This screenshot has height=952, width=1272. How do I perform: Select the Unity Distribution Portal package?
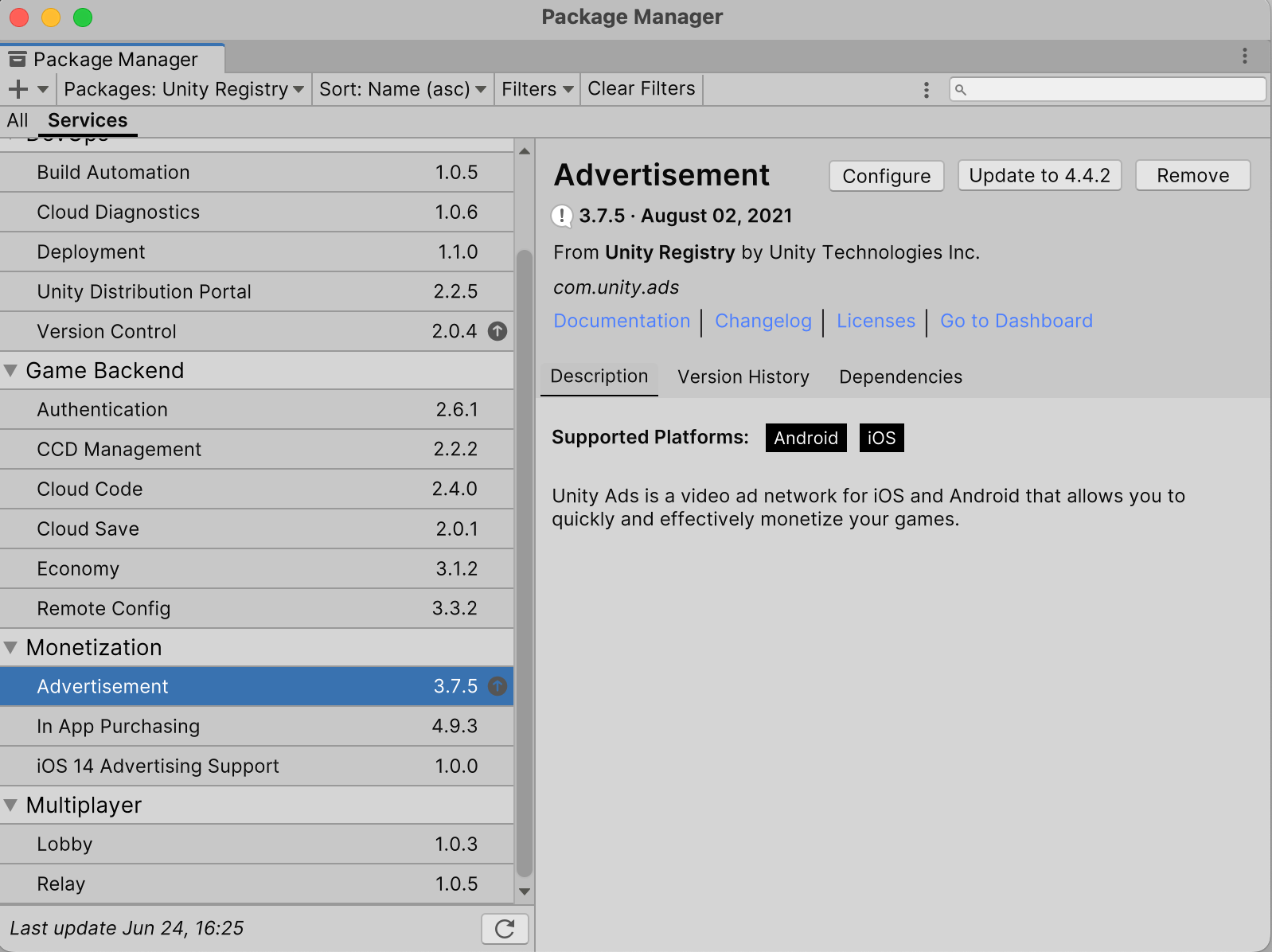(256, 291)
